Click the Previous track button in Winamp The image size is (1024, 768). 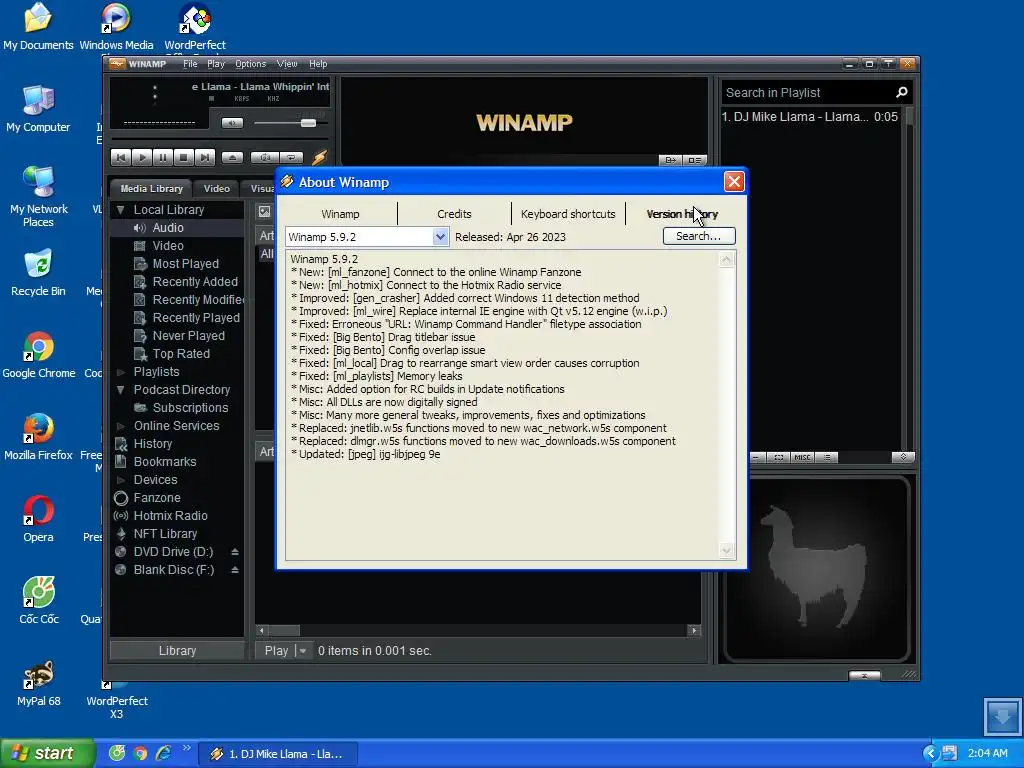(121, 157)
